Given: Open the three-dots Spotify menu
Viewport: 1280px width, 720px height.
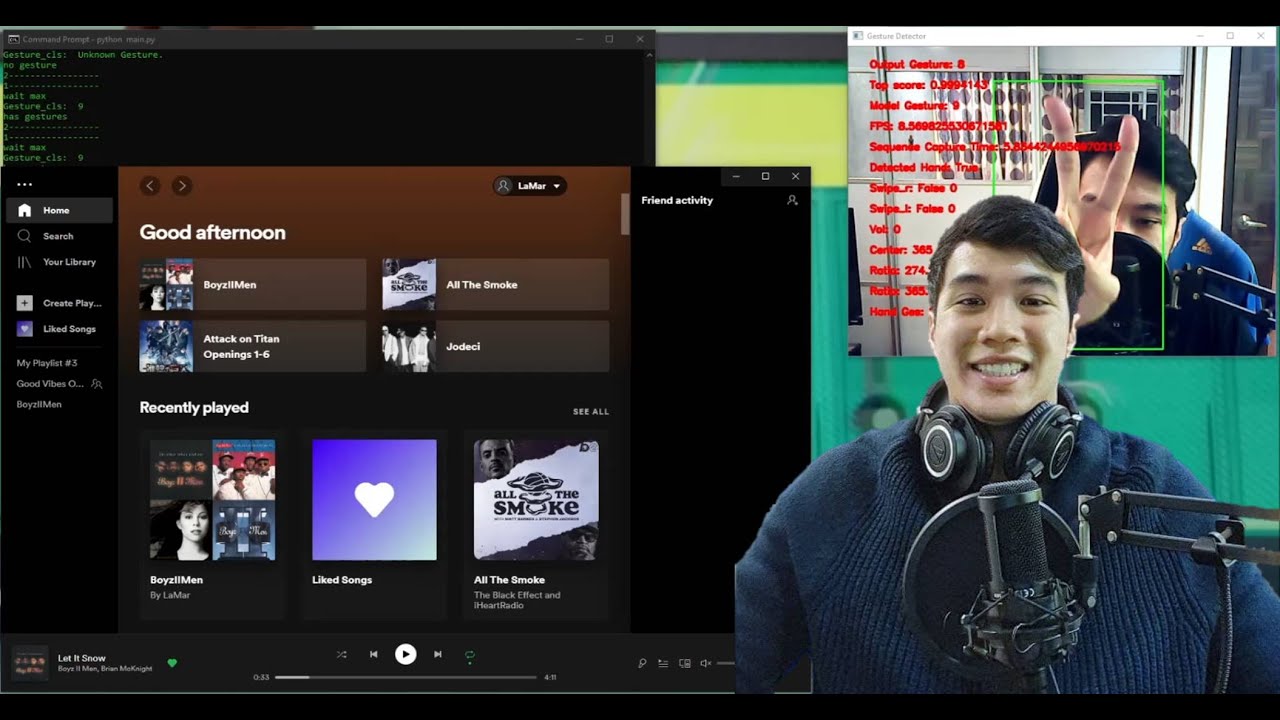Looking at the screenshot, I should tap(25, 184).
